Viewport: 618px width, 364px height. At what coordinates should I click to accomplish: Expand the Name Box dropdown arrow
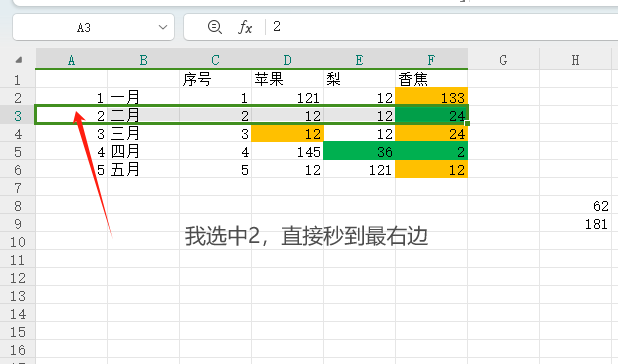click(163, 27)
